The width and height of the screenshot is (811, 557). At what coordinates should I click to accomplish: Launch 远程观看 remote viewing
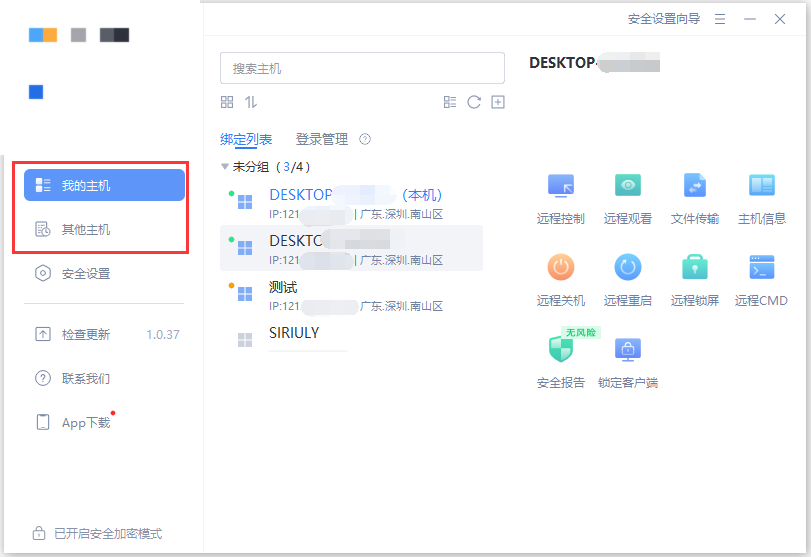(x=627, y=199)
